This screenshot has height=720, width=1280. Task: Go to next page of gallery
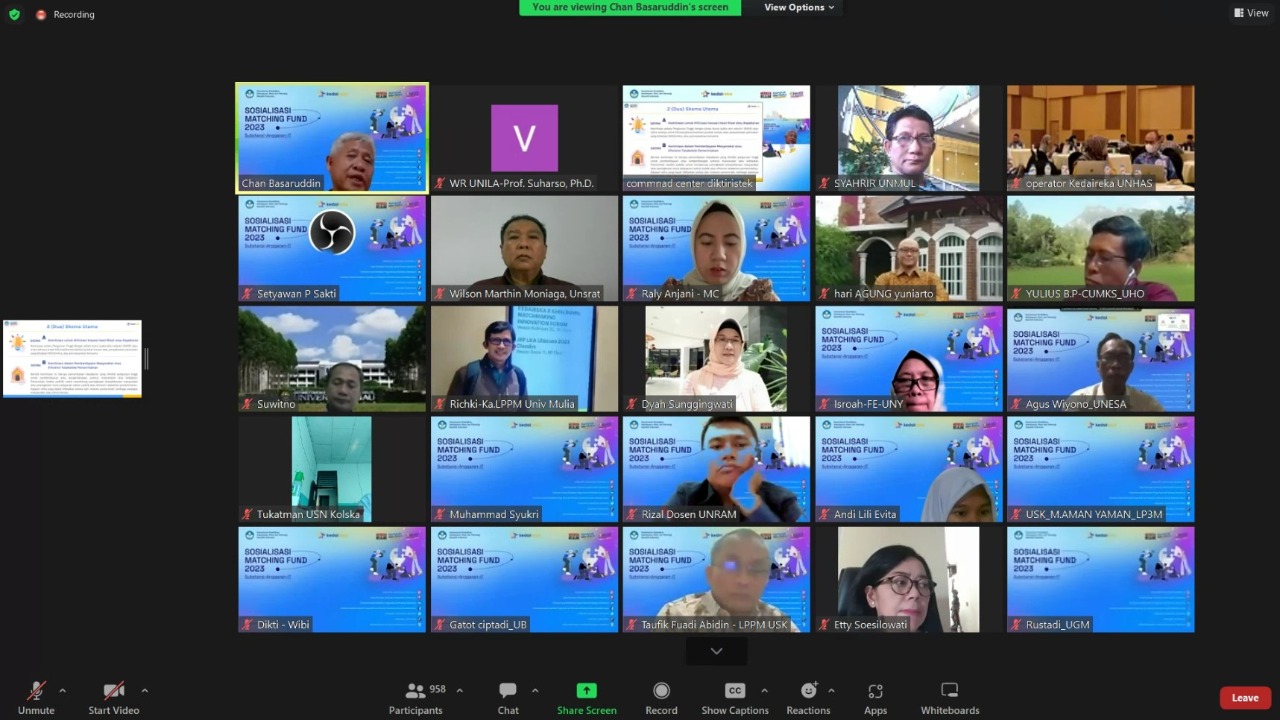716,651
